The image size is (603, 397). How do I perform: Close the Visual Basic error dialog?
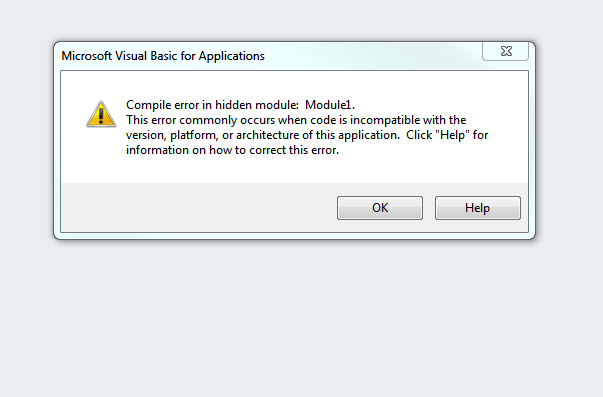click(x=506, y=51)
